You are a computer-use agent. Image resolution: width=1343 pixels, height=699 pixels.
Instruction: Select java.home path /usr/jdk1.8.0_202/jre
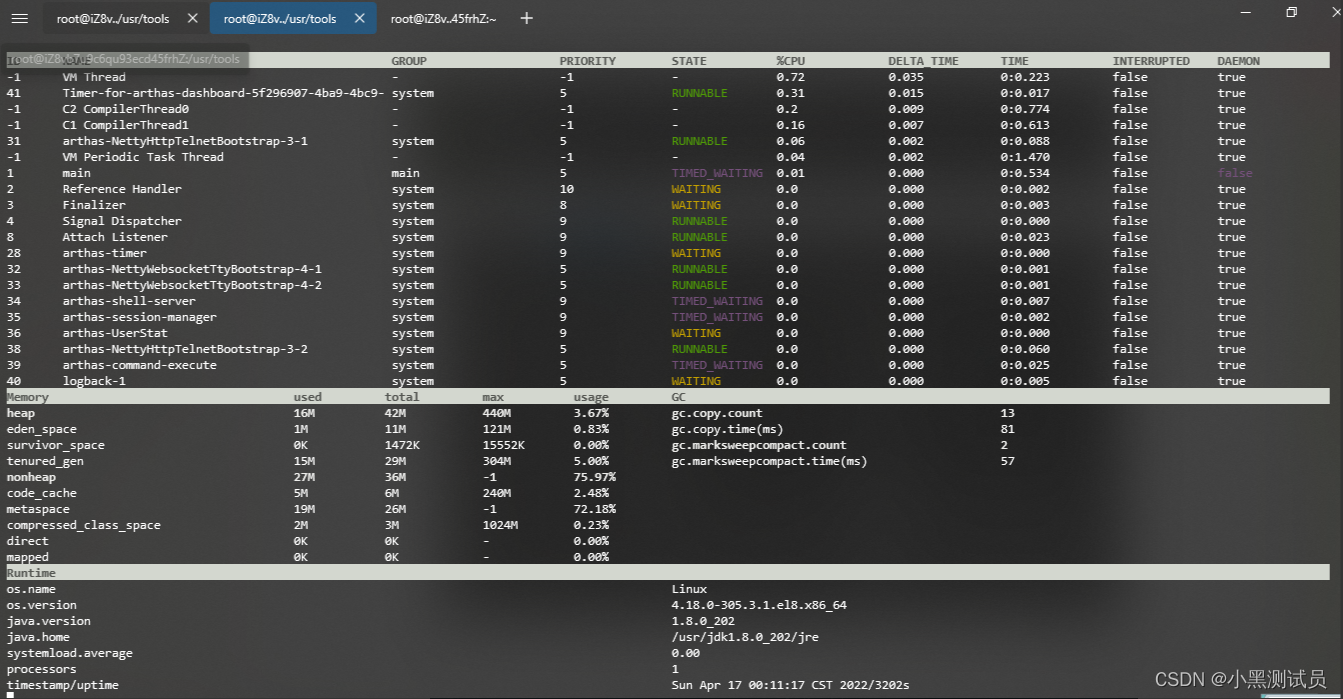pos(745,637)
